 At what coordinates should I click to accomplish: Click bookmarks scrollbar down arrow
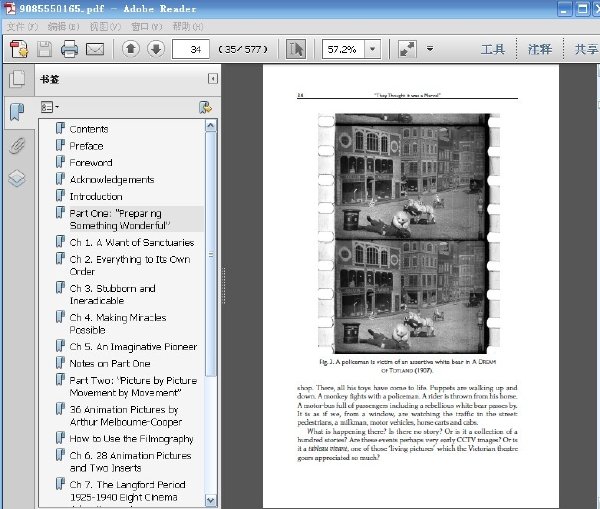210,500
